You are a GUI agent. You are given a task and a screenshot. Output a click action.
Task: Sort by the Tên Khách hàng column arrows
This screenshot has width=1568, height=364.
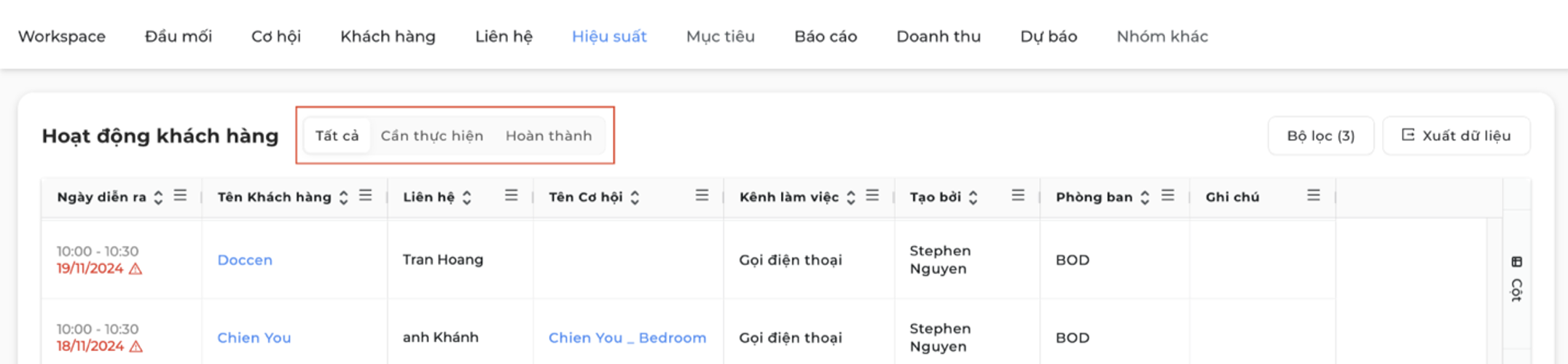pyautogui.click(x=343, y=197)
